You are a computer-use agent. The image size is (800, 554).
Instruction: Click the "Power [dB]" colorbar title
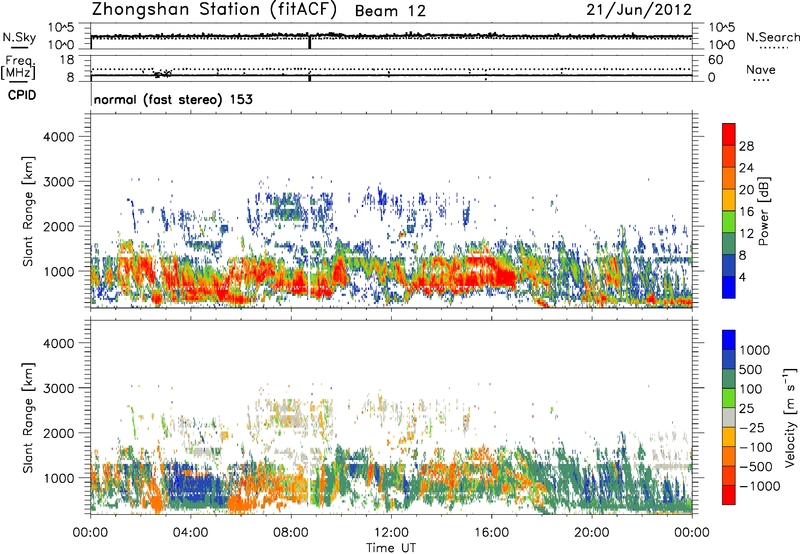point(764,211)
